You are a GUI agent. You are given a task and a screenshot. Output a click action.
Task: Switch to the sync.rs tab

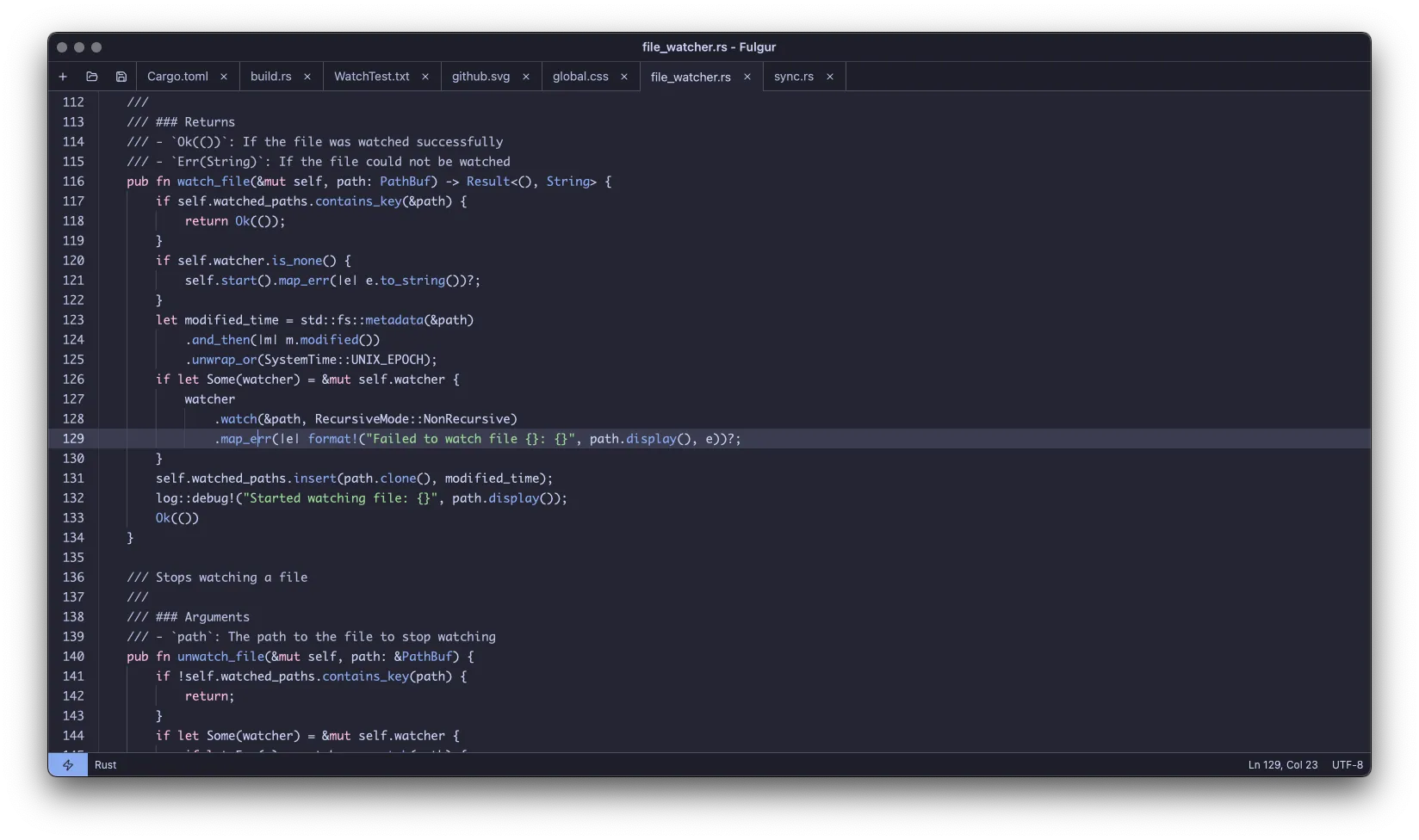click(x=793, y=77)
